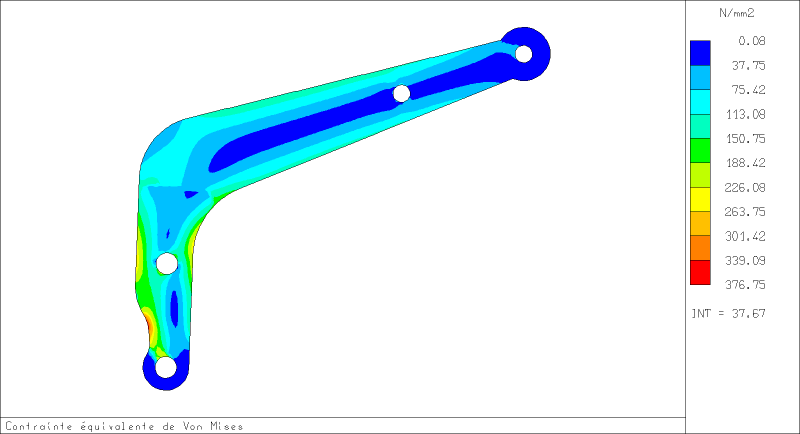The height and width of the screenshot is (434, 800).
Task: Click the minimum value 0.08
Action: tap(752, 41)
